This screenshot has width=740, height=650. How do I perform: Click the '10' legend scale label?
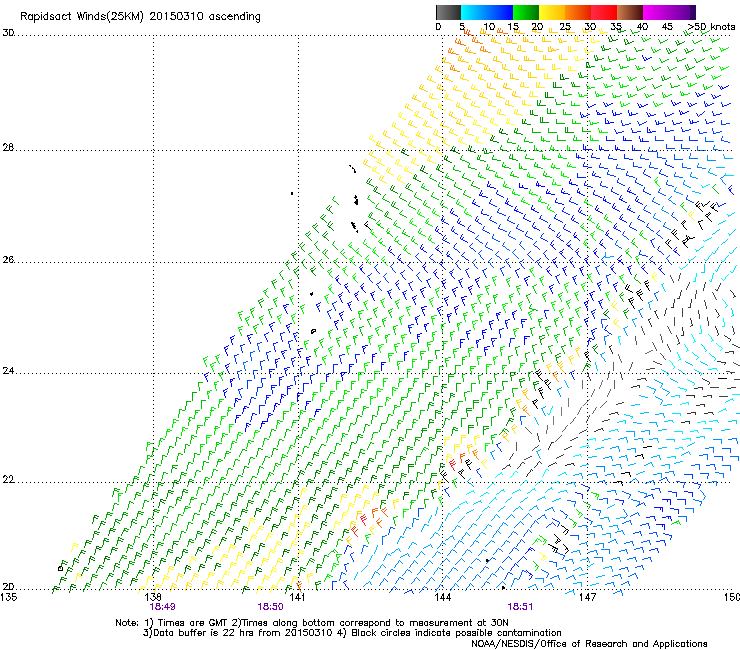click(489, 27)
